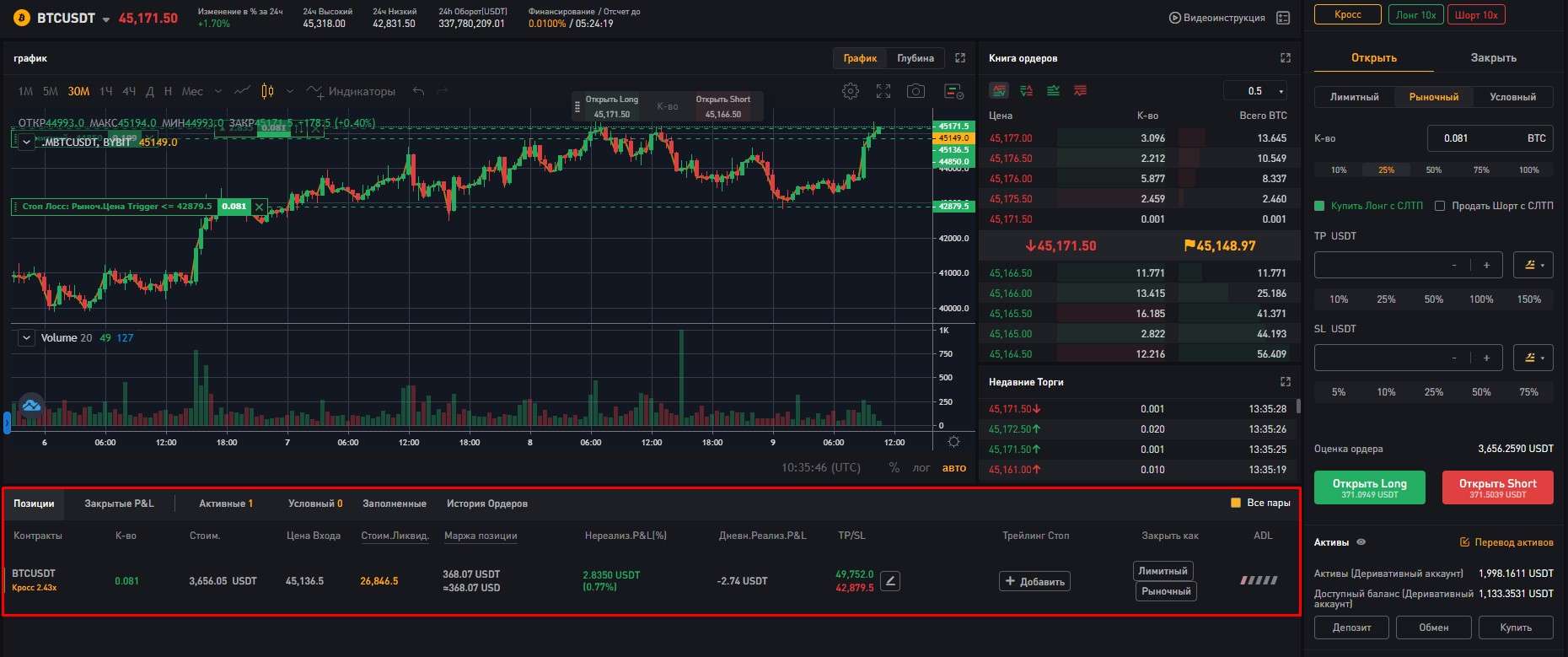Open BTCUSDT pair selector dropdown
The height and width of the screenshot is (657, 1568).
(x=105, y=19)
